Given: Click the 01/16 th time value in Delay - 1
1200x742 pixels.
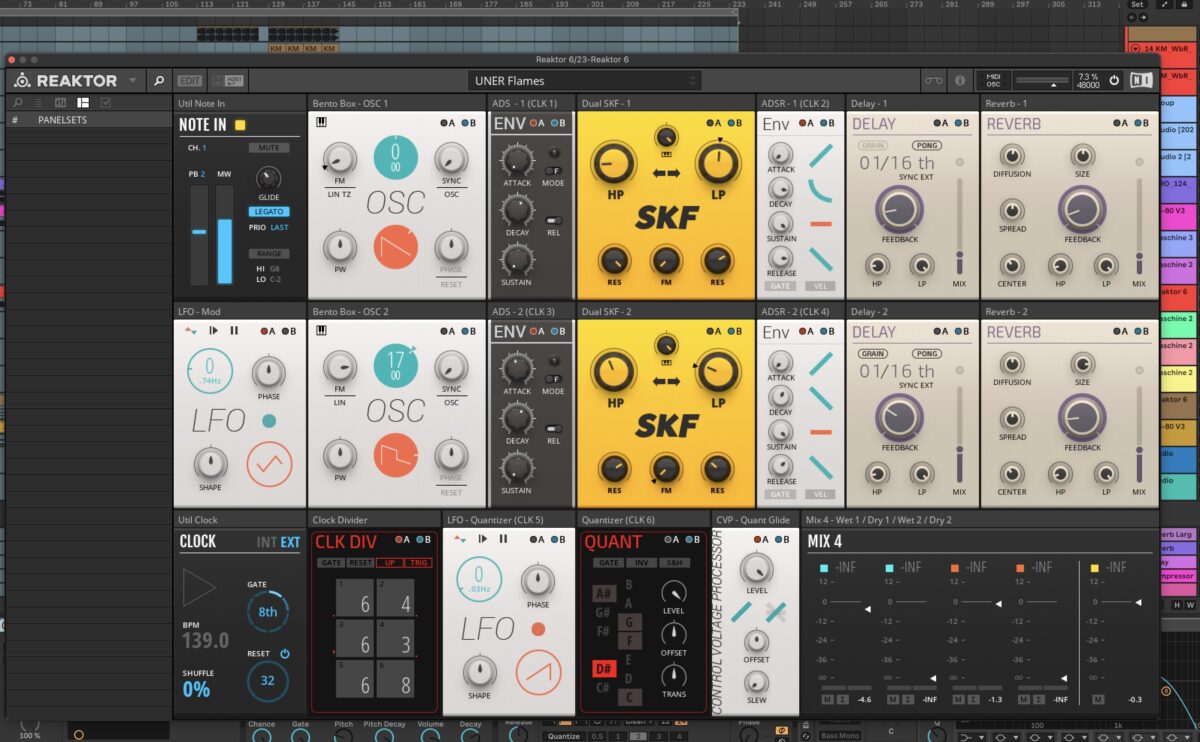Looking at the screenshot, I should (897, 163).
